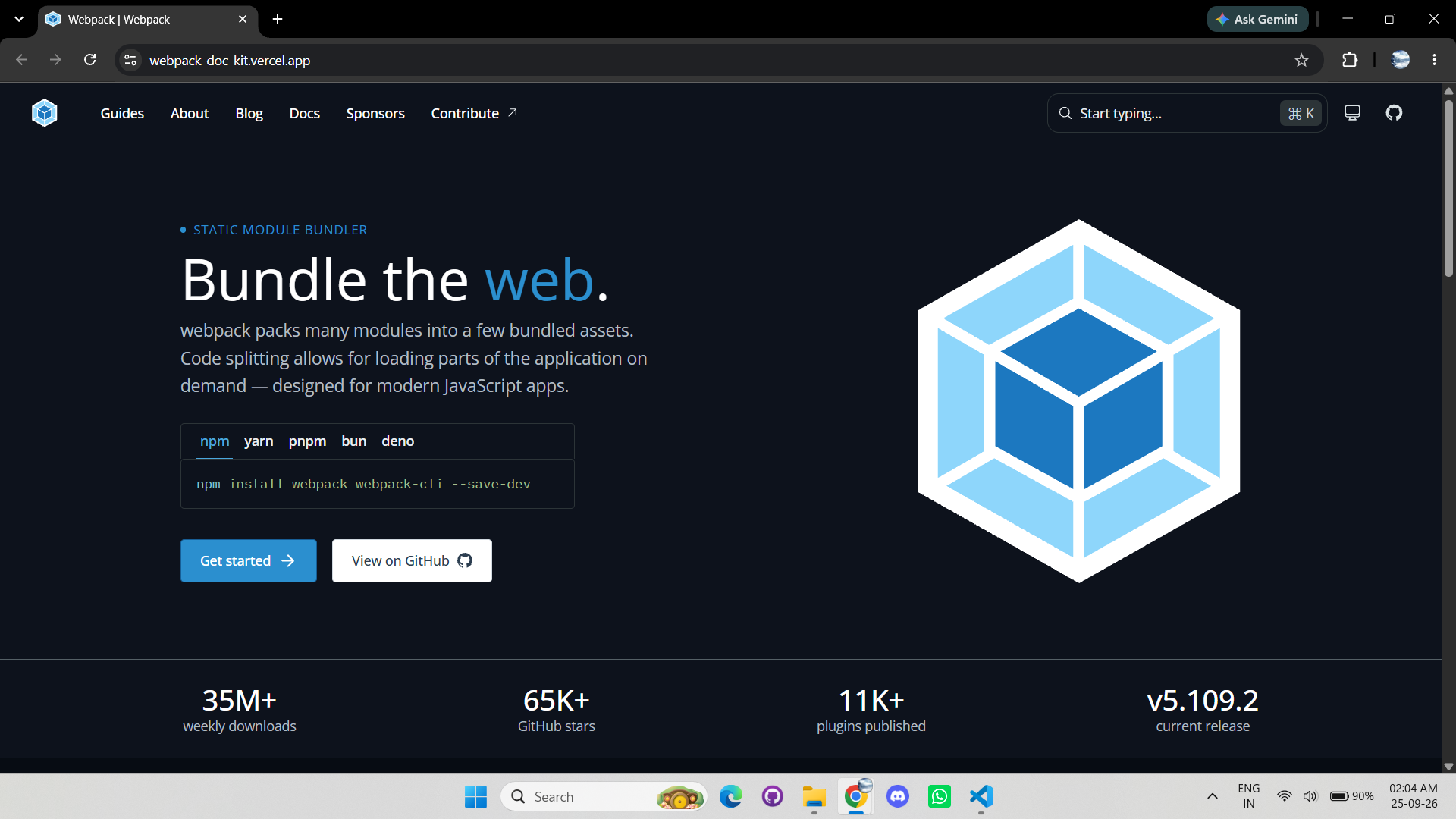This screenshot has width=1456, height=819.
Task: Open the Chrome profile avatar
Action: point(1401,60)
